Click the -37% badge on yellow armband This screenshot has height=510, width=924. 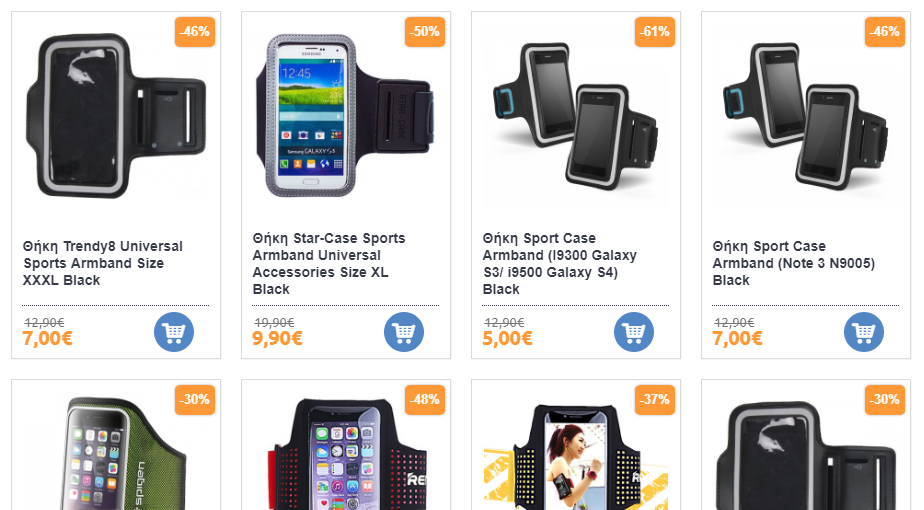(x=655, y=400)
